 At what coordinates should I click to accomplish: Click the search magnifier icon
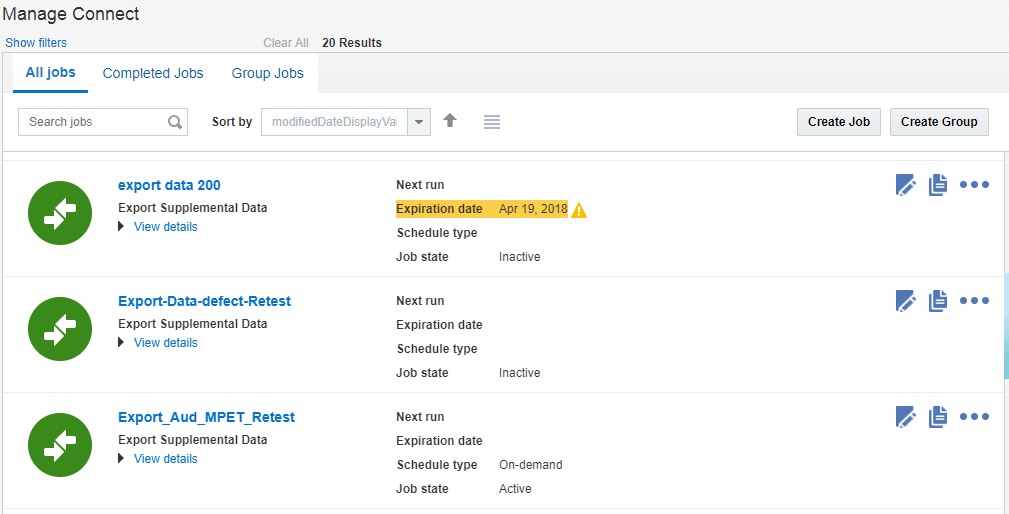point(175,122)
